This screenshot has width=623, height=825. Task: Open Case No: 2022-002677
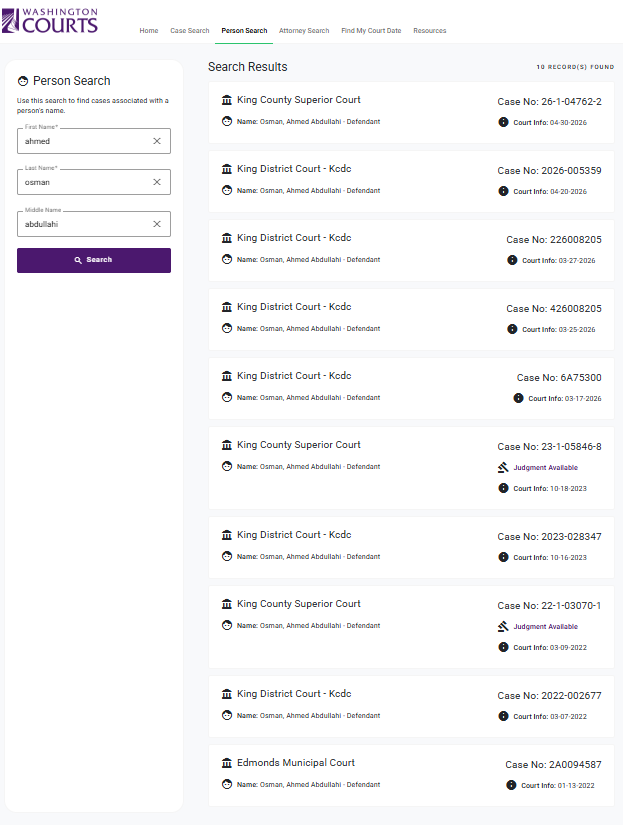pyautogui.click(x=549, y=696)
